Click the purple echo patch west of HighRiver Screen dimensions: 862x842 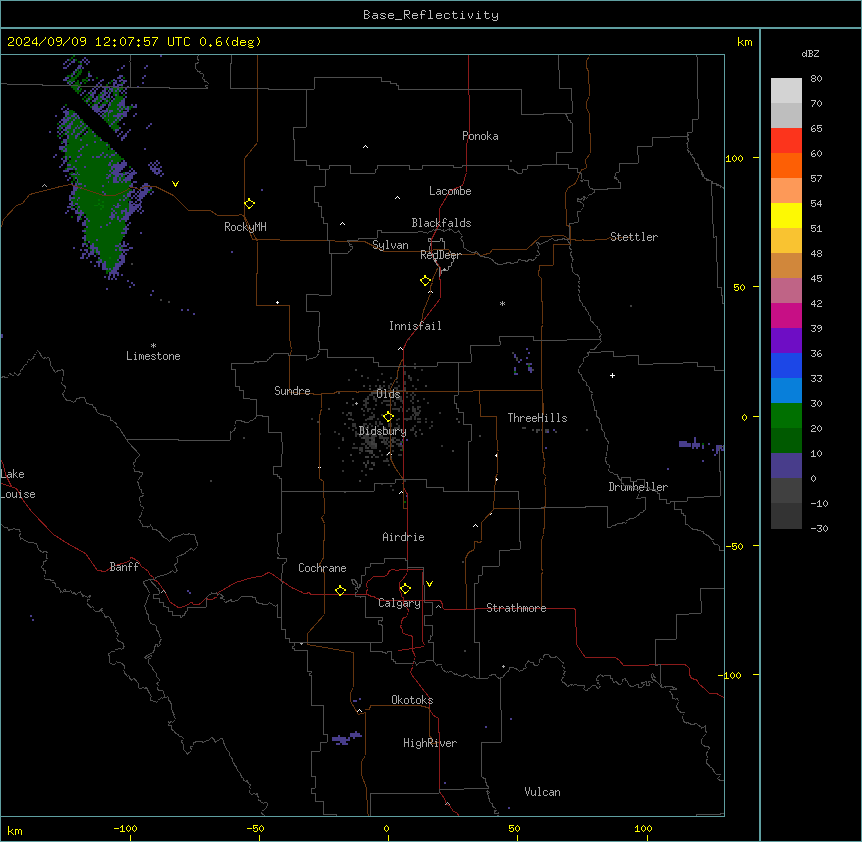pos(346,738)
